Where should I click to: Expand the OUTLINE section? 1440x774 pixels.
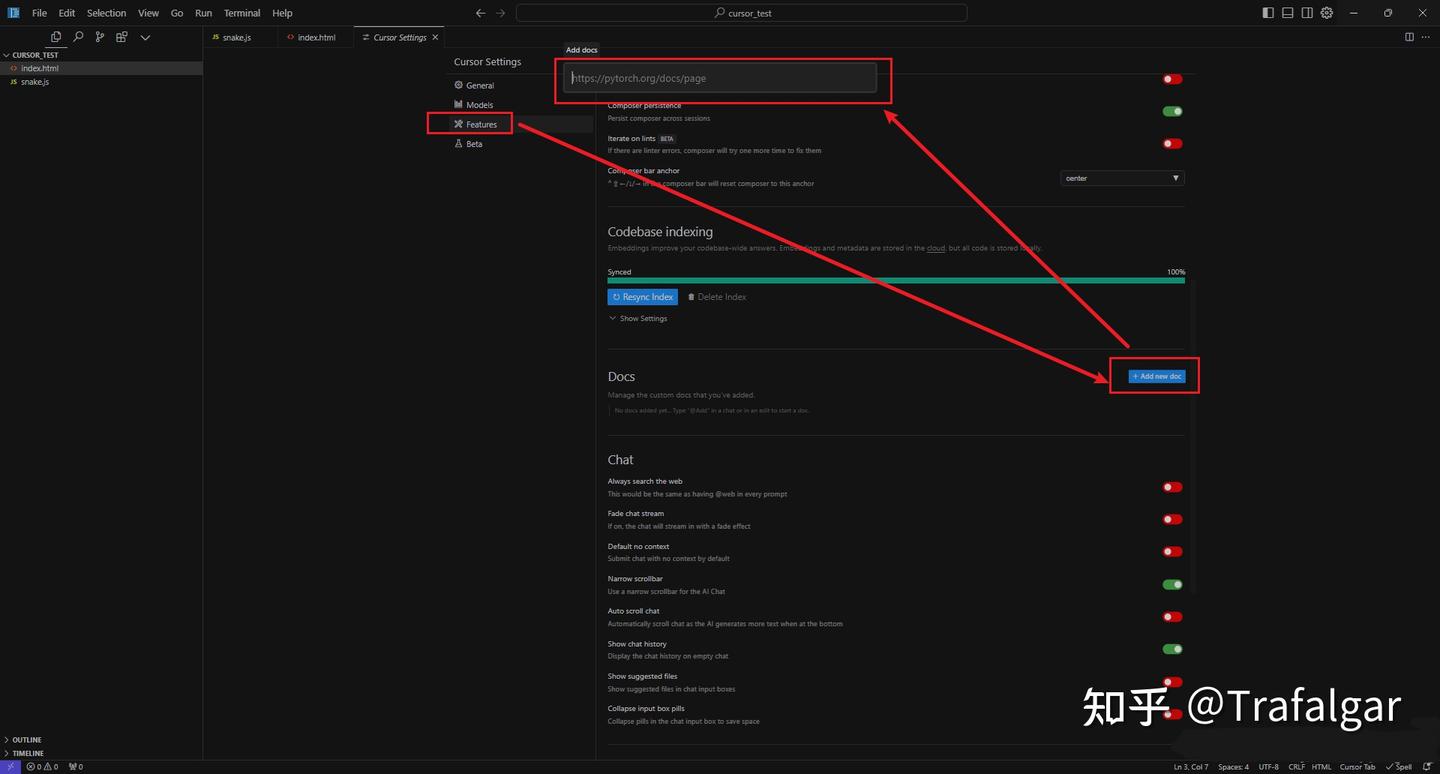[x=27, y=740]
